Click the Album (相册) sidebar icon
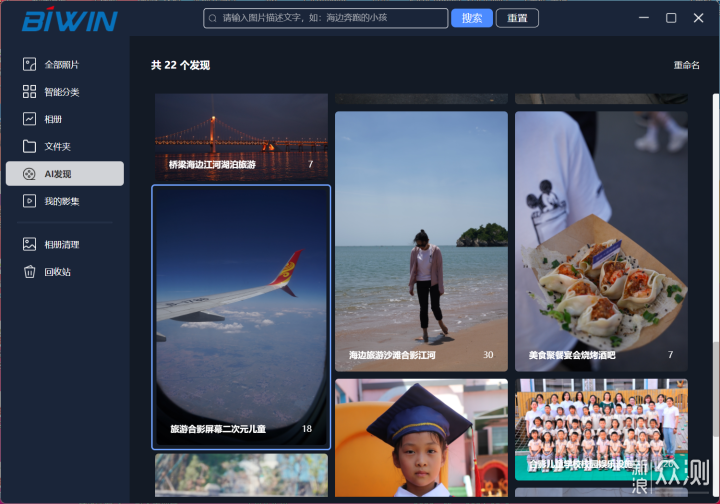Screen dimensions: 720x504 [x=29, y=119]
